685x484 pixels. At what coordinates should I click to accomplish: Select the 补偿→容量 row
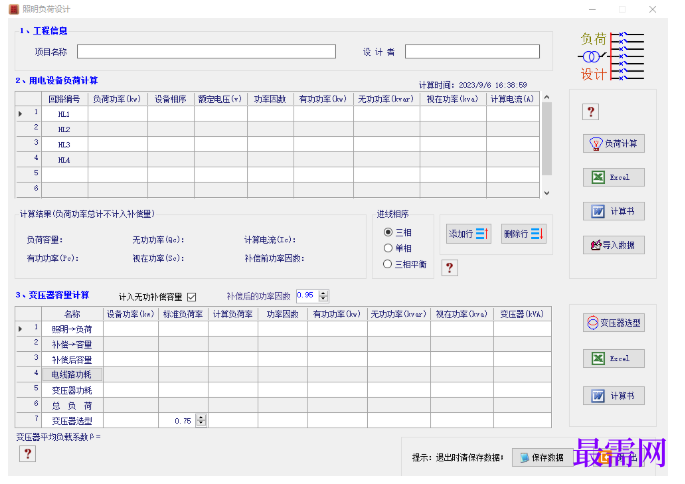pos(73,344)
